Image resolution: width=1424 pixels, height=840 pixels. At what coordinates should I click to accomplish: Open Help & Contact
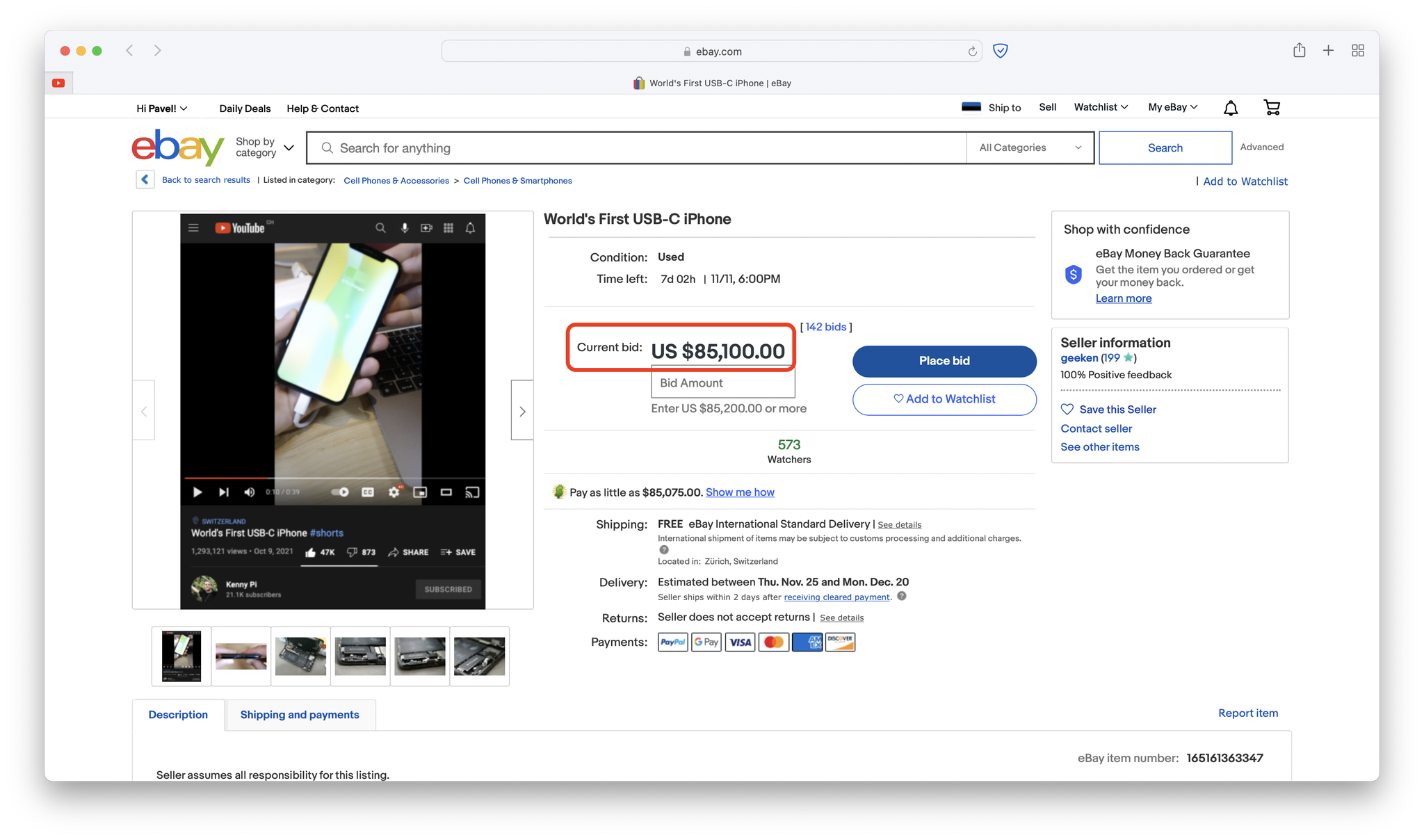point(323,108)
